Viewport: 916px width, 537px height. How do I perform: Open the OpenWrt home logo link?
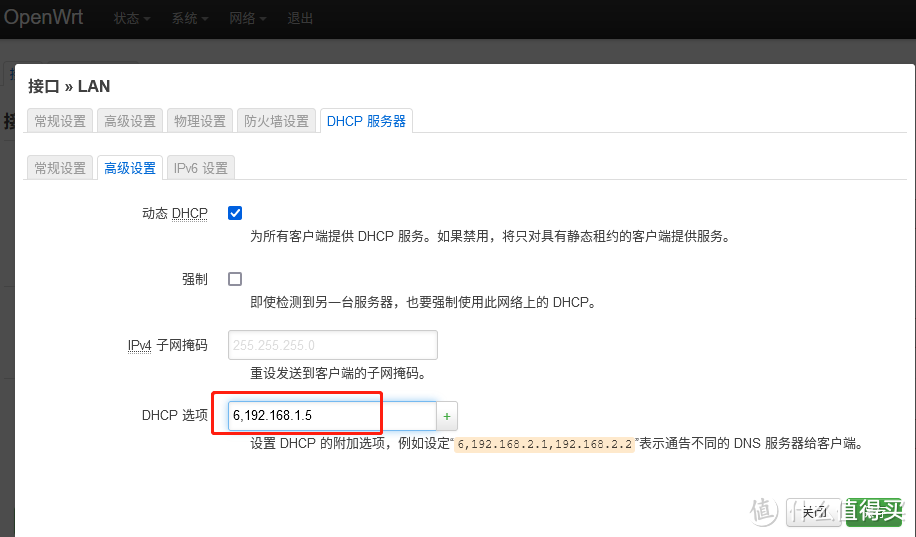click(44, 17)
